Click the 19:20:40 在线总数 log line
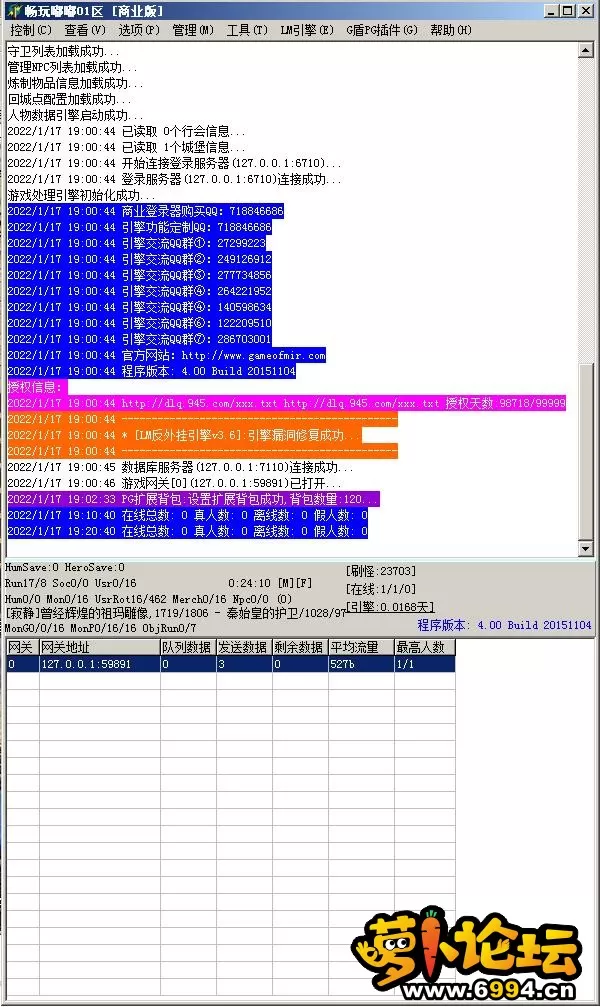Image resolution: width=600 pixels, height=1007 pixels. [188, 531]
